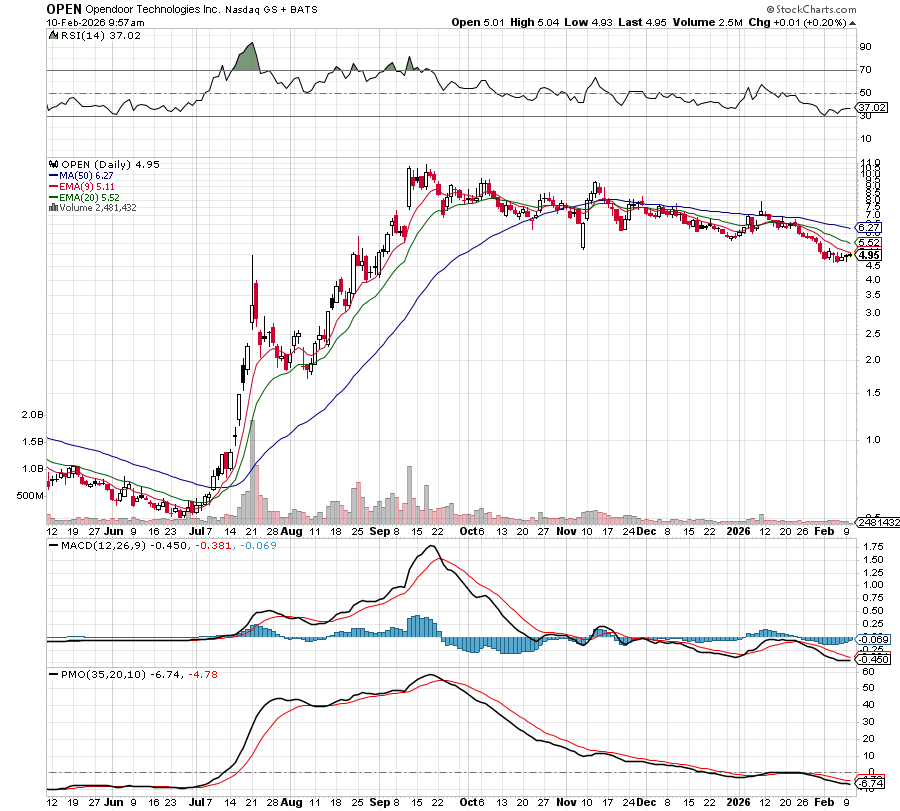
Task: Click the Low 4.93 quote value
Action: click(588, 22)
